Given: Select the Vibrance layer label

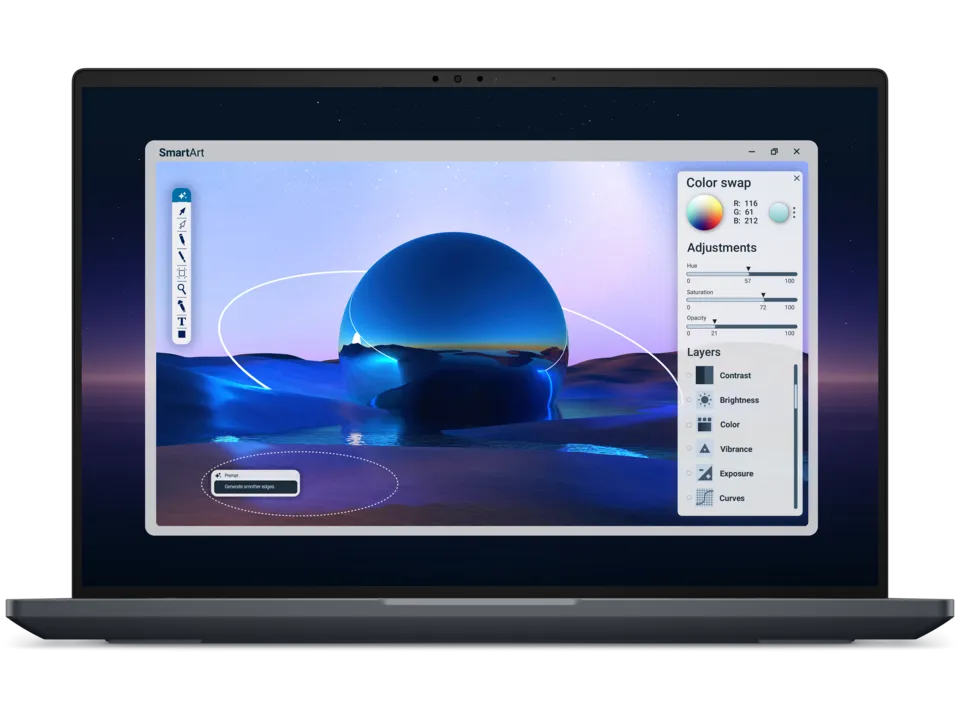Looking at the screenshot, I should click(735, 449).
